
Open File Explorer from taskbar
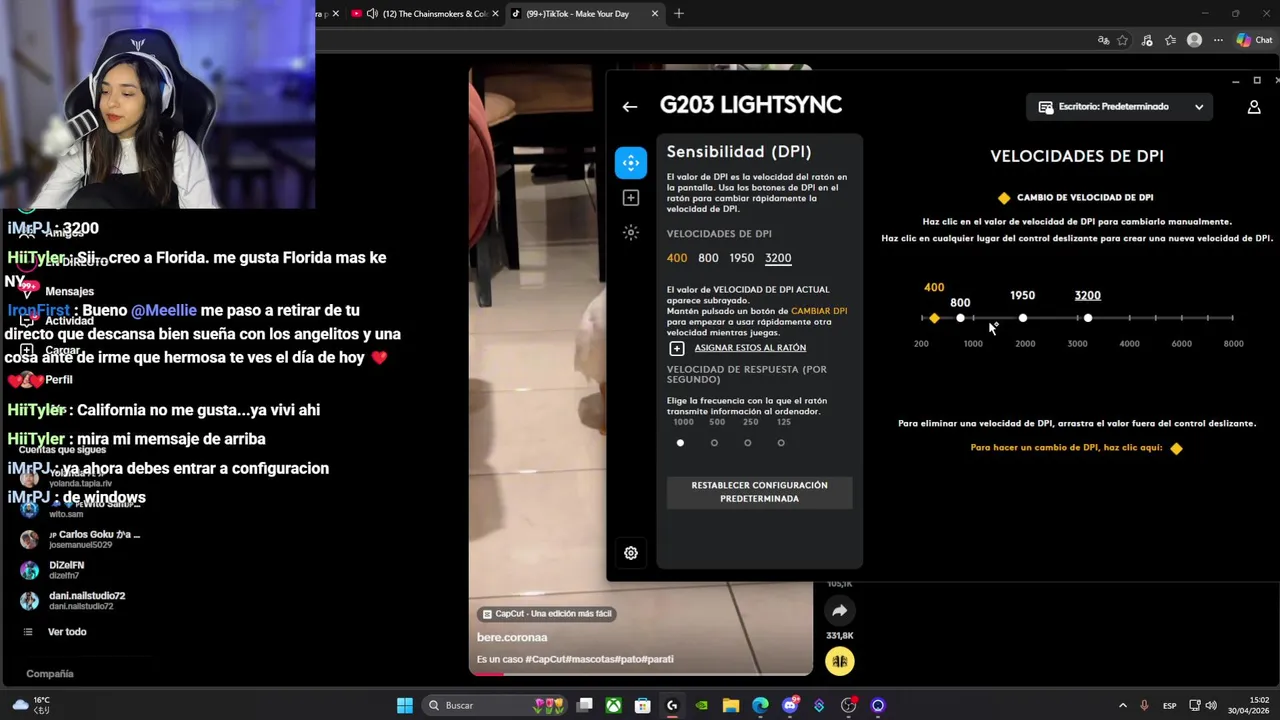(x=731, y=705)
